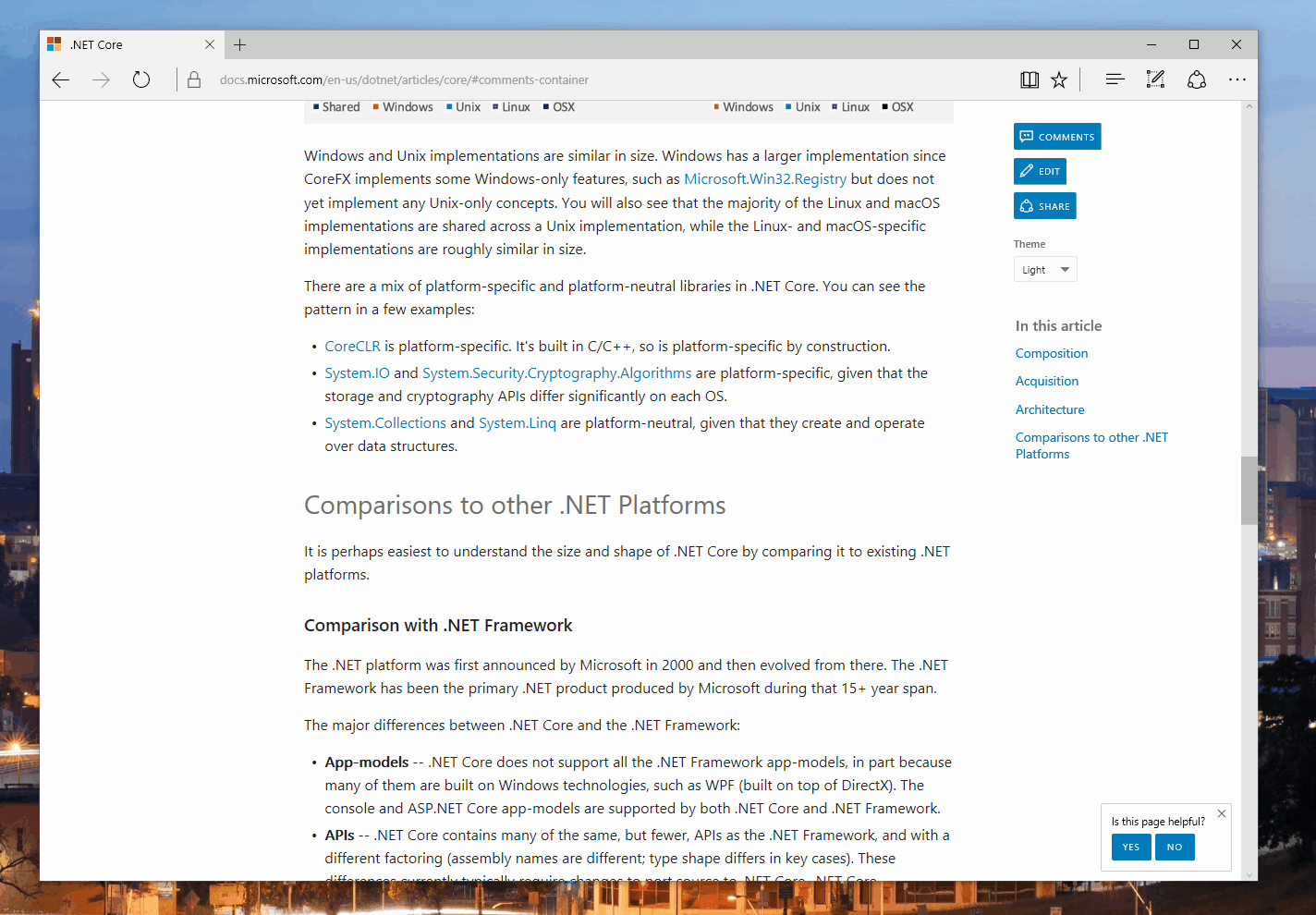Viewport: 1316px width, 915px height.
Task: Click the 'In this article' heading
Action: point(1058,326)
